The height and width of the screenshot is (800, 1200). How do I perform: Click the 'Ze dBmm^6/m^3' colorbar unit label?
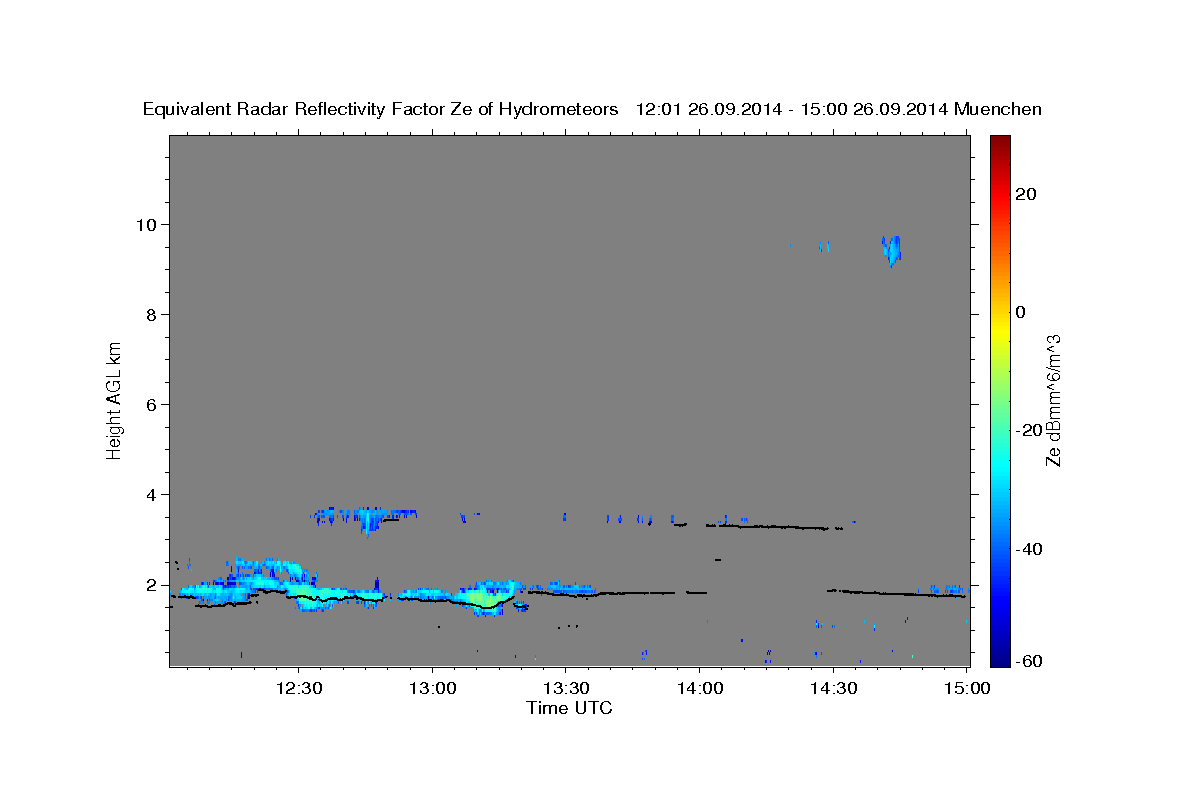[x=1053, y=400]
